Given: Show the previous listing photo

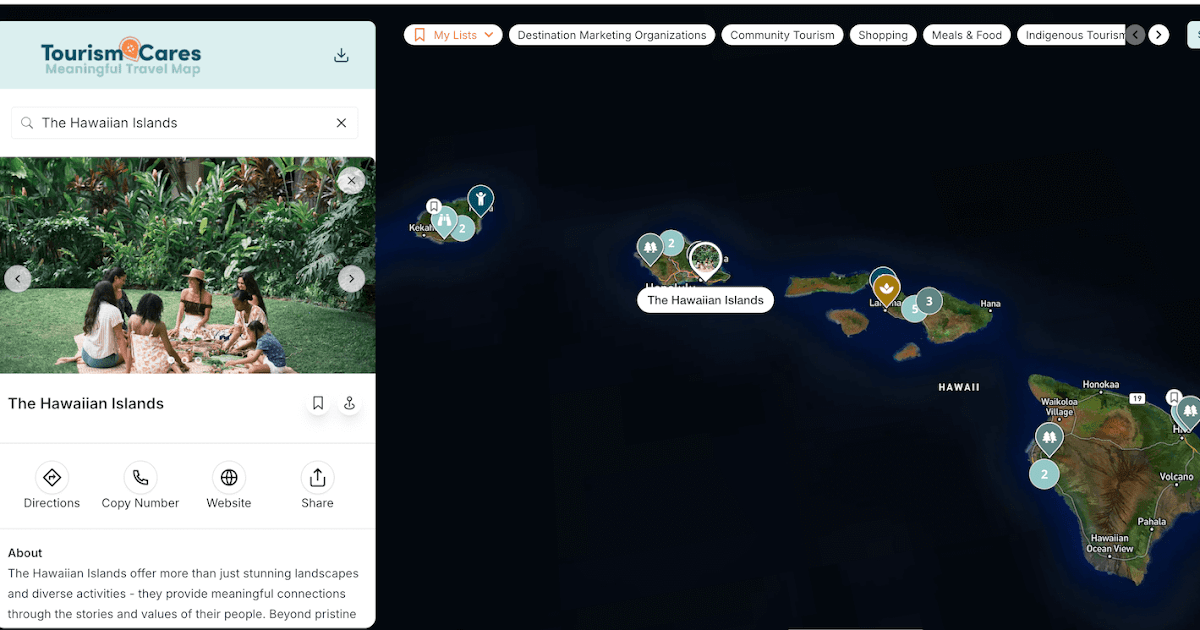Looking at the screenshot, I should 18,278.
